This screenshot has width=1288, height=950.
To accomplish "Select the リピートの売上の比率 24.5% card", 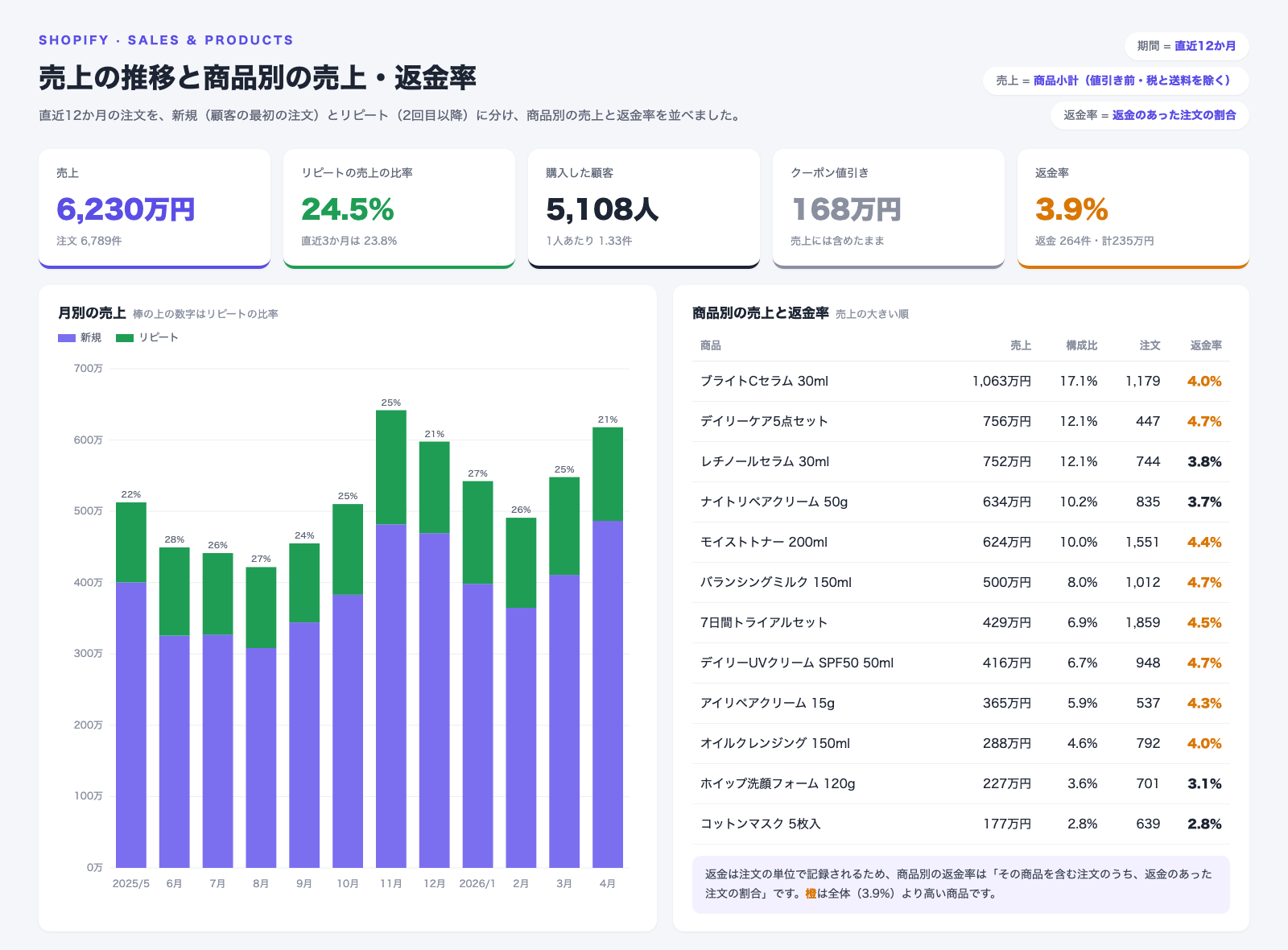I will point(399,209).
